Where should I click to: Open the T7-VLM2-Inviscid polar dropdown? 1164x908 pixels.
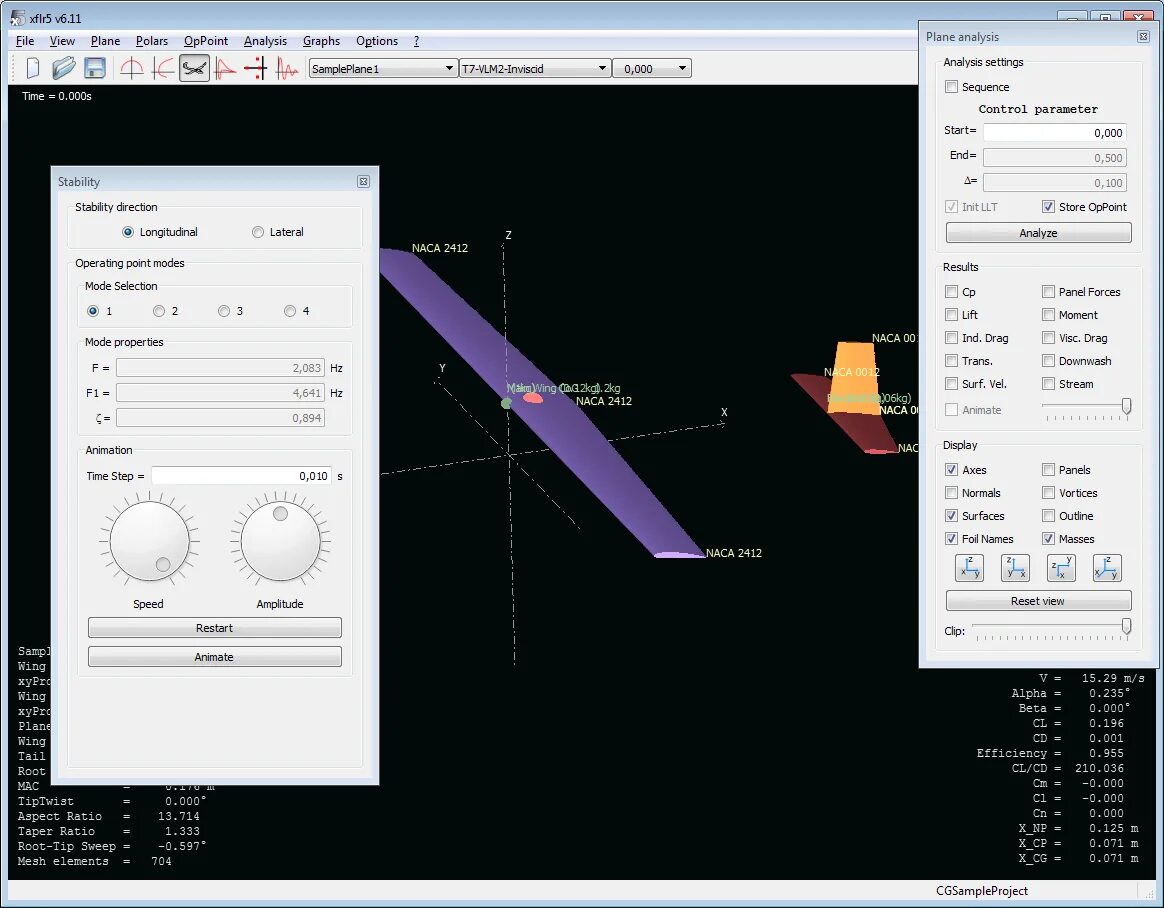tap(535, 68)
